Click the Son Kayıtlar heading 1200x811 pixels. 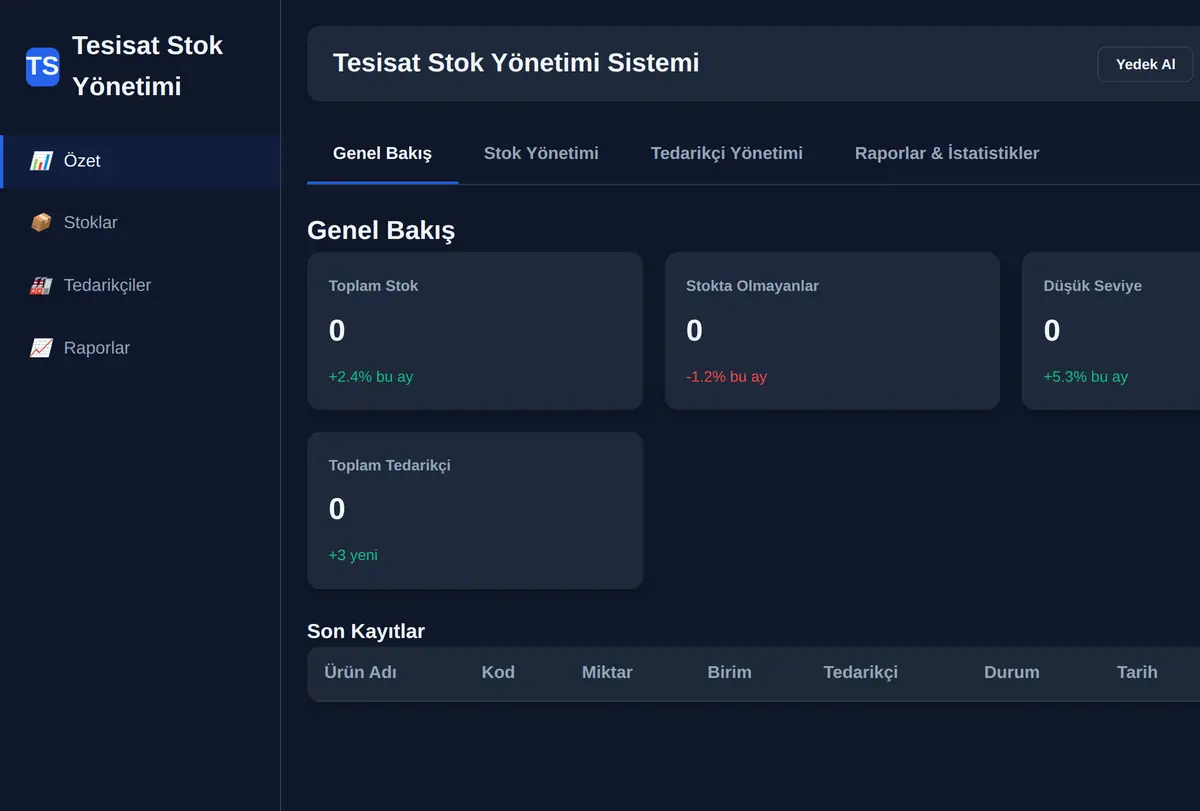pyautogui.click(x=366, y=632)
